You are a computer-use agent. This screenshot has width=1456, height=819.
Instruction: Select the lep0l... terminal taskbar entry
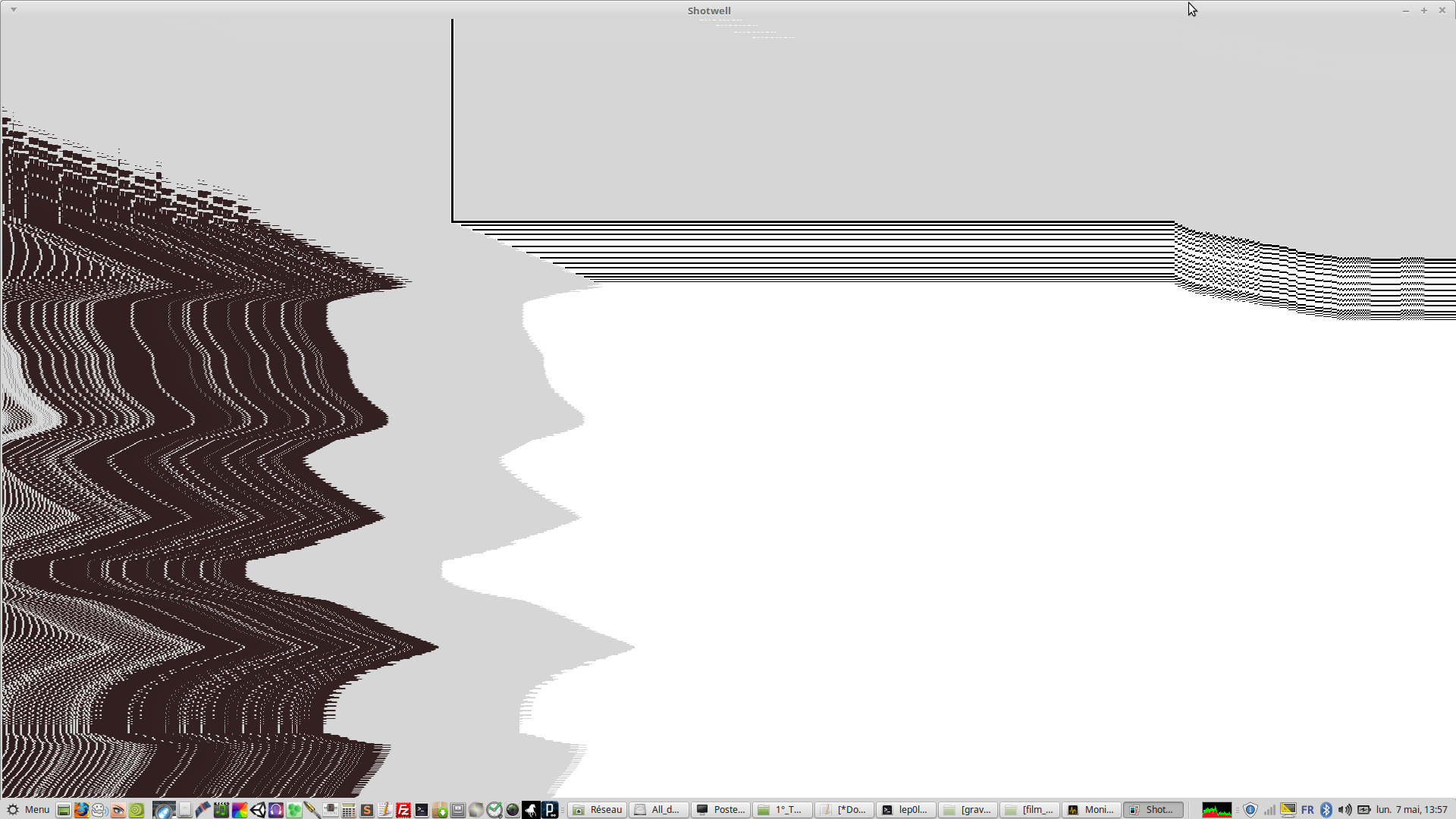click(x=905, y=810)
